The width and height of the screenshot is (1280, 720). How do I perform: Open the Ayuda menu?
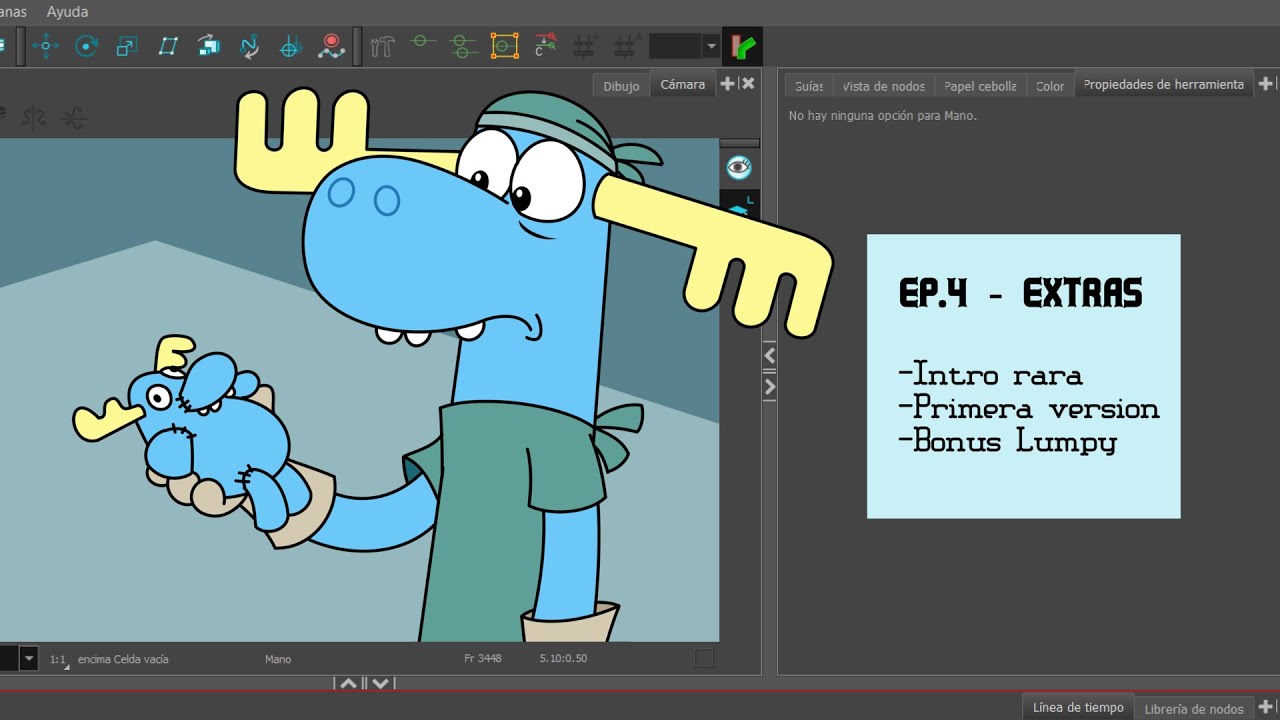[x=67, y=12]
